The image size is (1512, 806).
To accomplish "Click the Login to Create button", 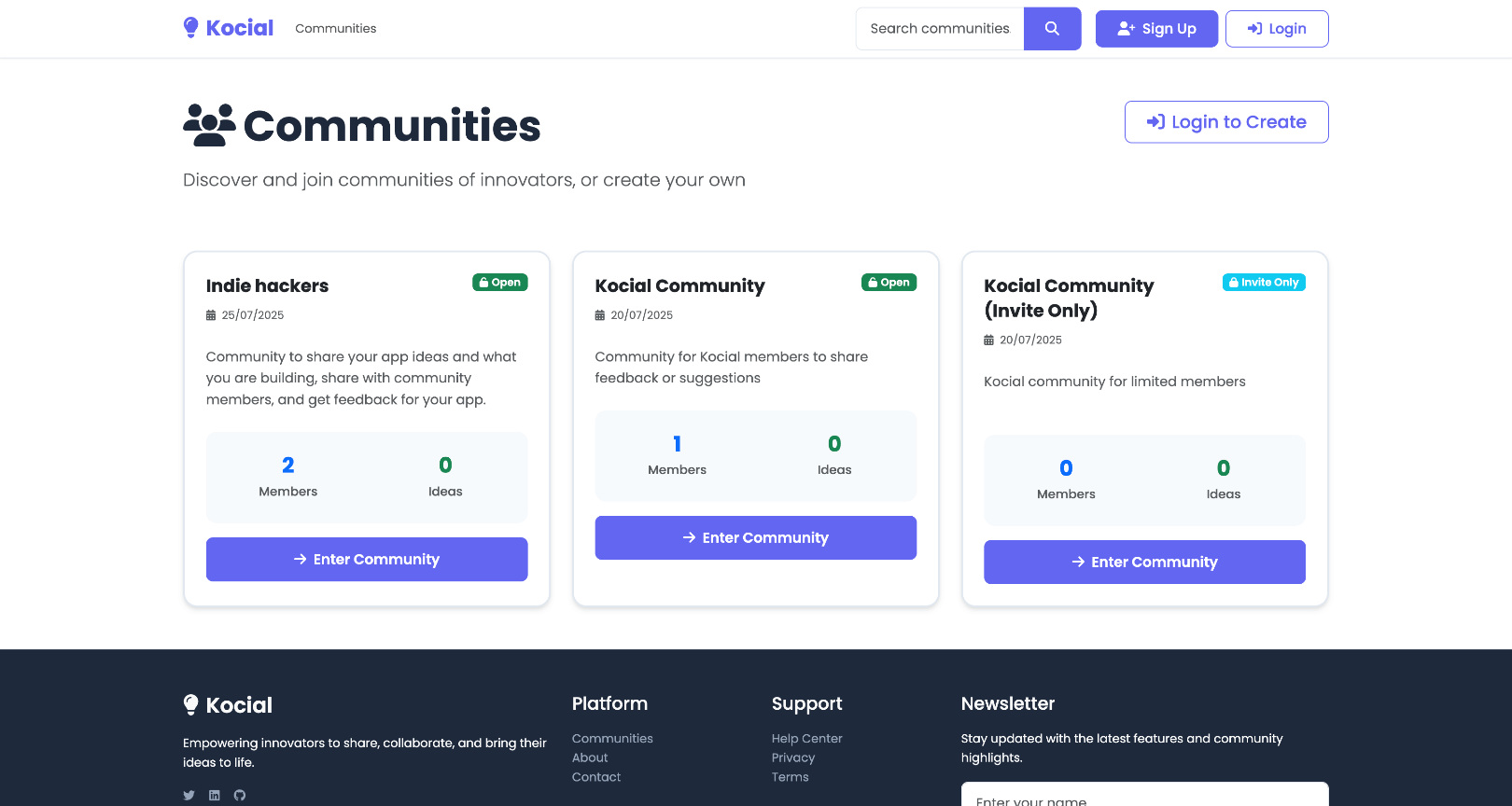I will [1226, 122].
